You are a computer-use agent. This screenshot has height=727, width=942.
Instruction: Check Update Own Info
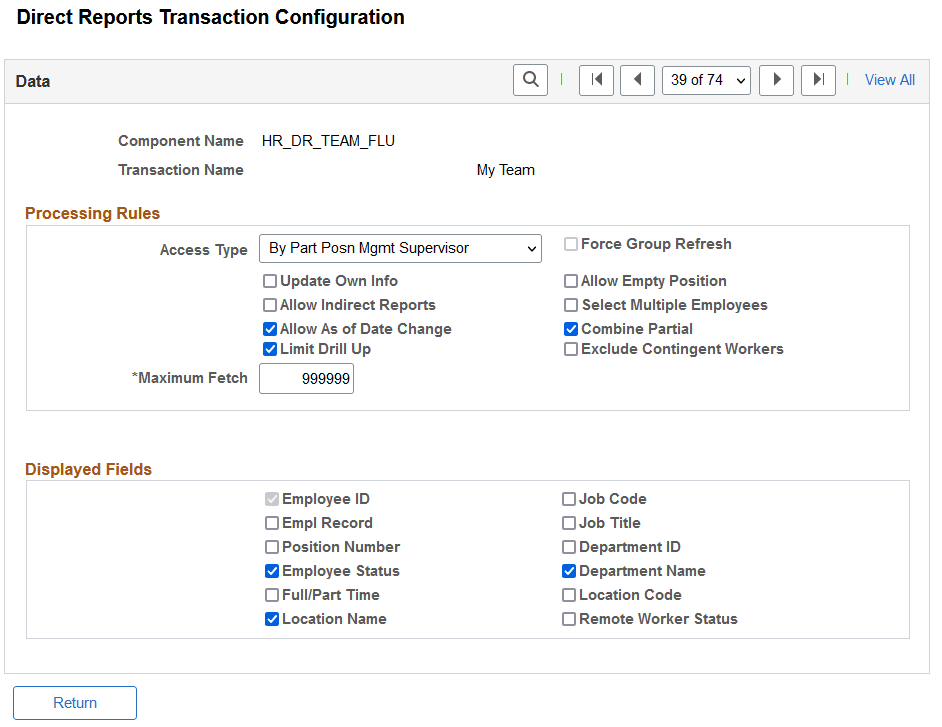coord(270,281)
